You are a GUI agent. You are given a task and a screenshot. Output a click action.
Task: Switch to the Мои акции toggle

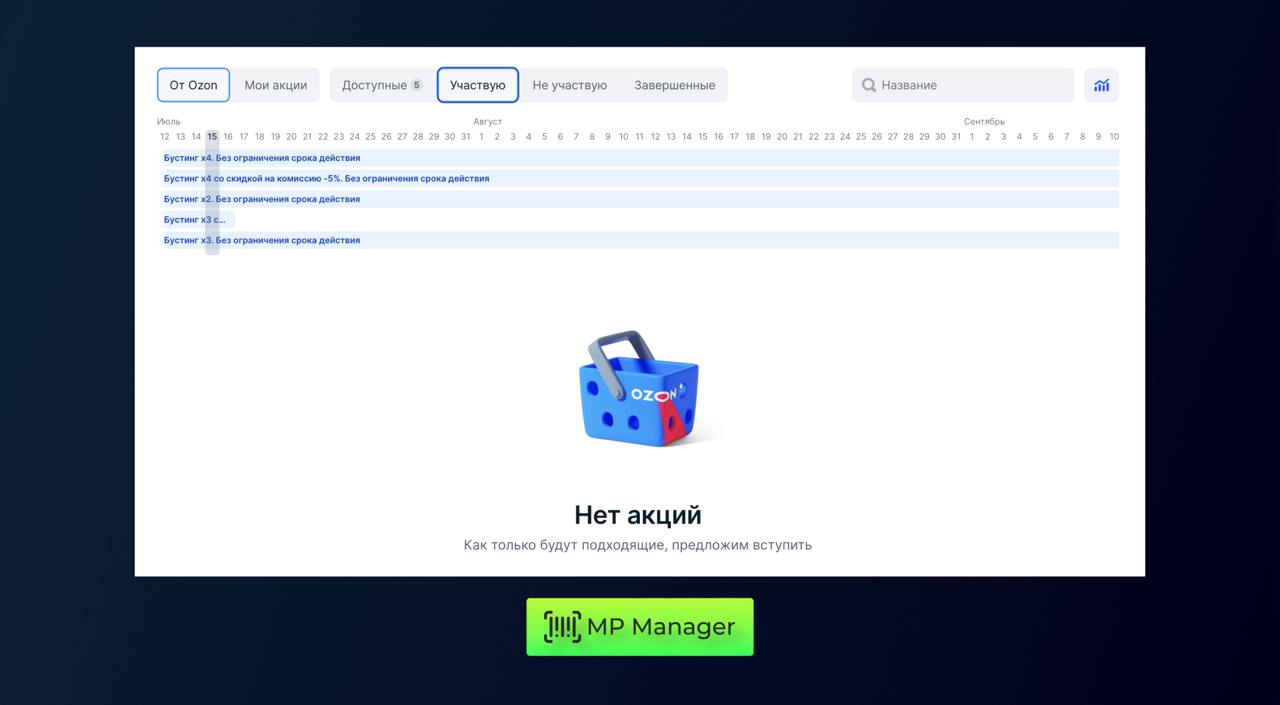[275, 85]
